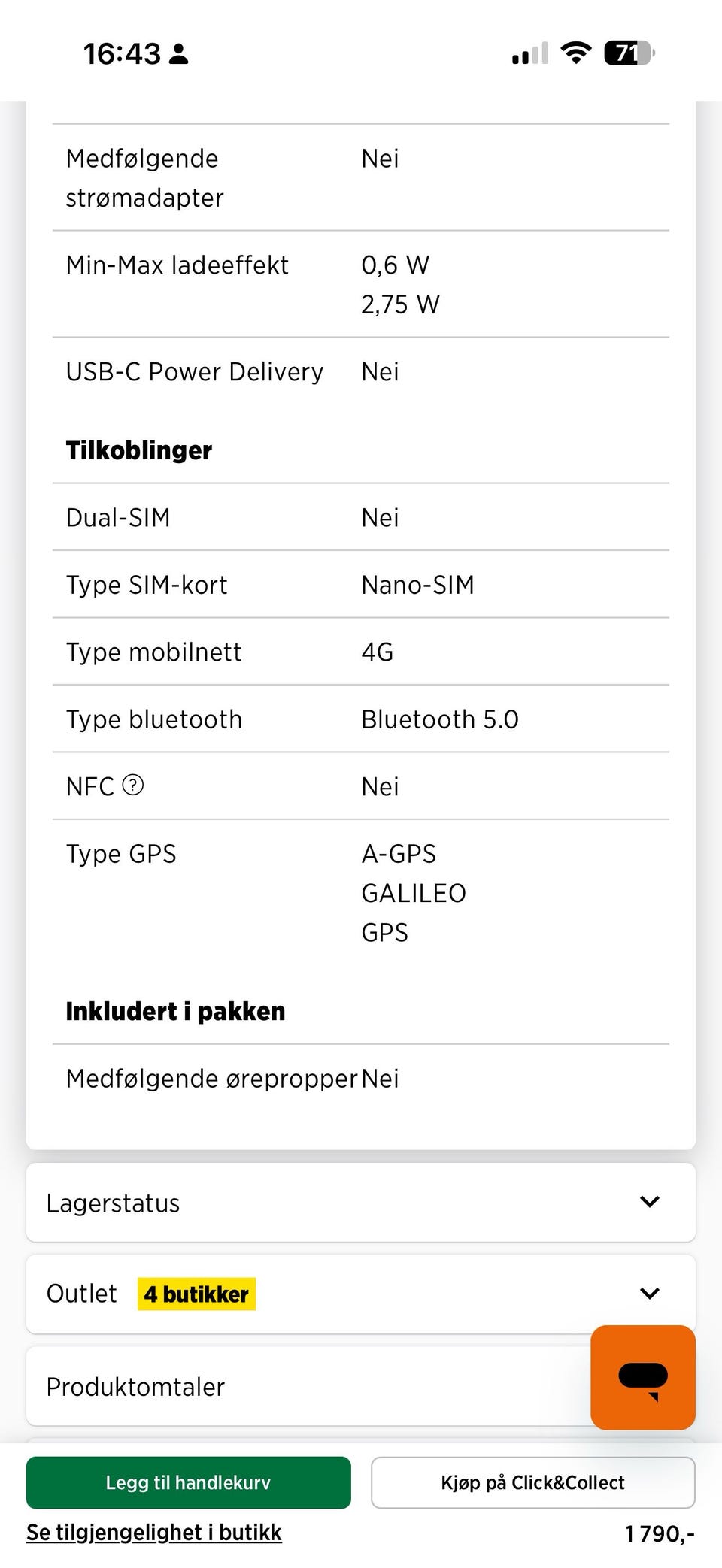This screenshot has width=722, height=1568.
Task: Expand the Outlet section
Action: [x=361, y=1294]
